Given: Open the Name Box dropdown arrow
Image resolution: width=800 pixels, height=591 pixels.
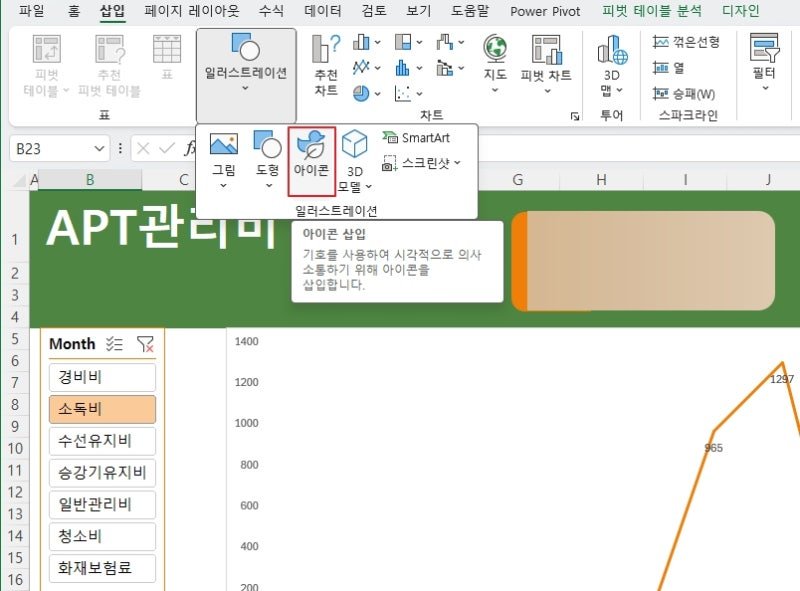Looking at the screenshot, I should (x=99, y=149).
